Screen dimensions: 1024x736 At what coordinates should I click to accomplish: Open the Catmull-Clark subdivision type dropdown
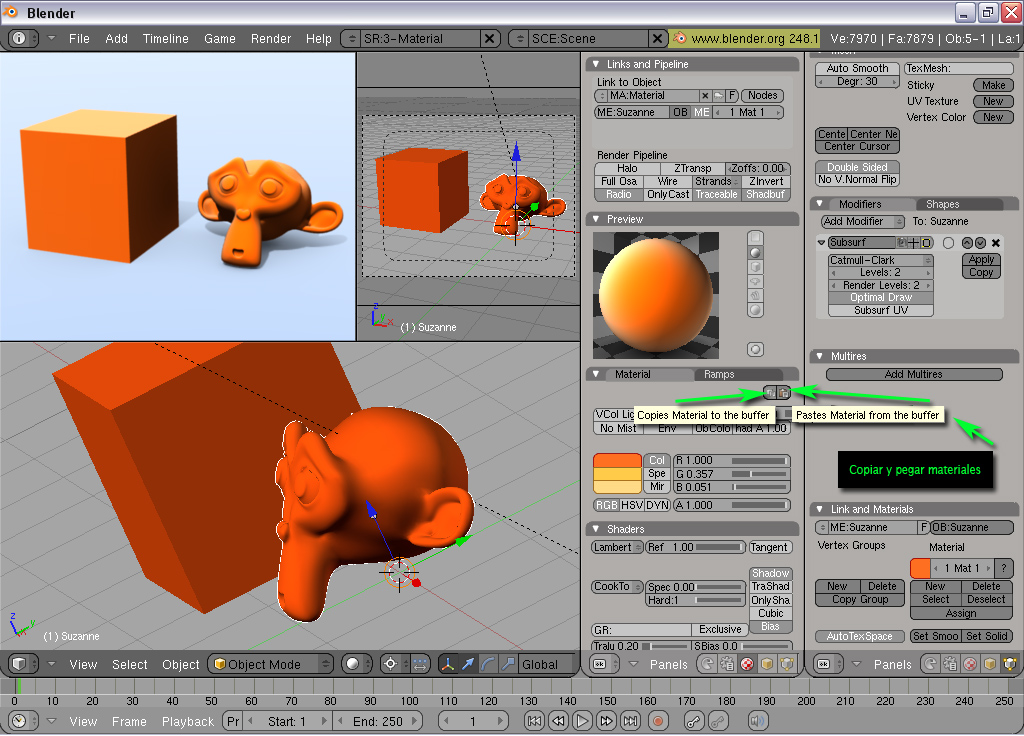(x=880, y=261)
